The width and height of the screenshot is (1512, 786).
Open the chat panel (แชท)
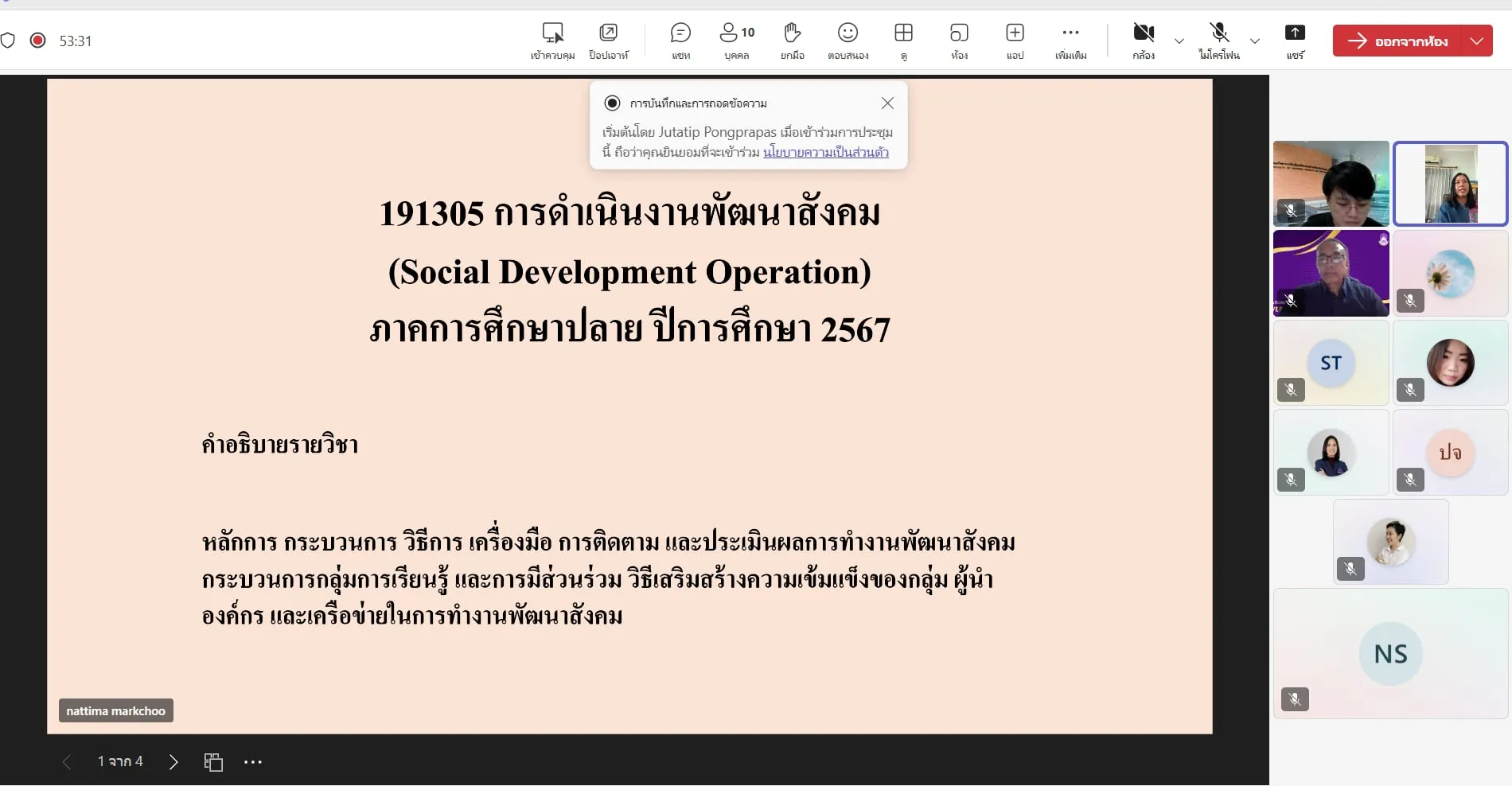click(680, 40)
